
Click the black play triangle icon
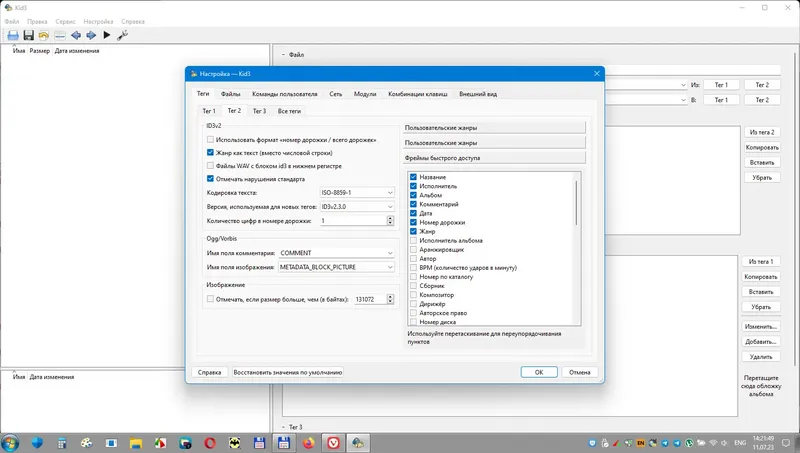click(107, 35)
